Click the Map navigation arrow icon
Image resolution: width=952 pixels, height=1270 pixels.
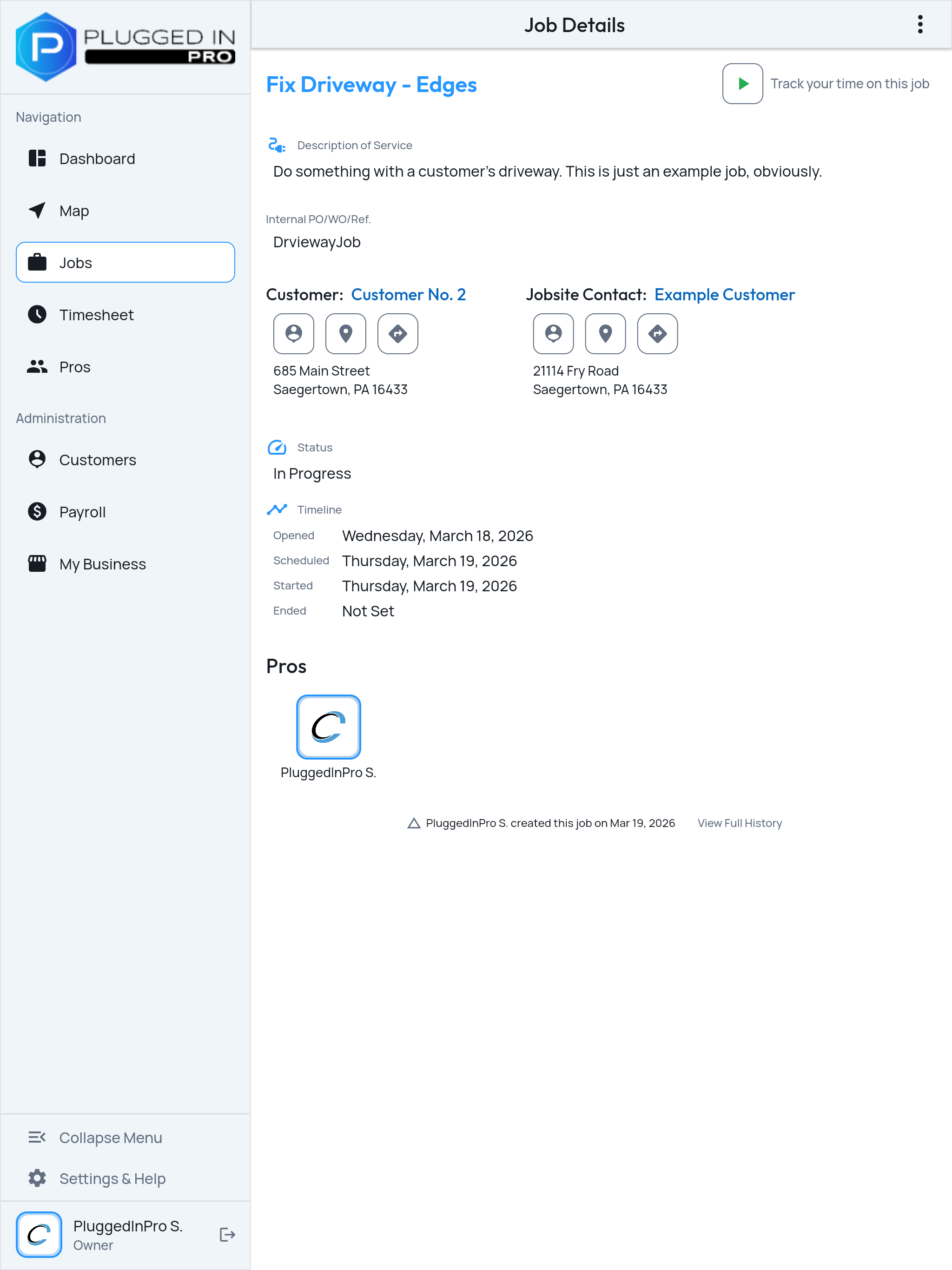pos(37,210)
